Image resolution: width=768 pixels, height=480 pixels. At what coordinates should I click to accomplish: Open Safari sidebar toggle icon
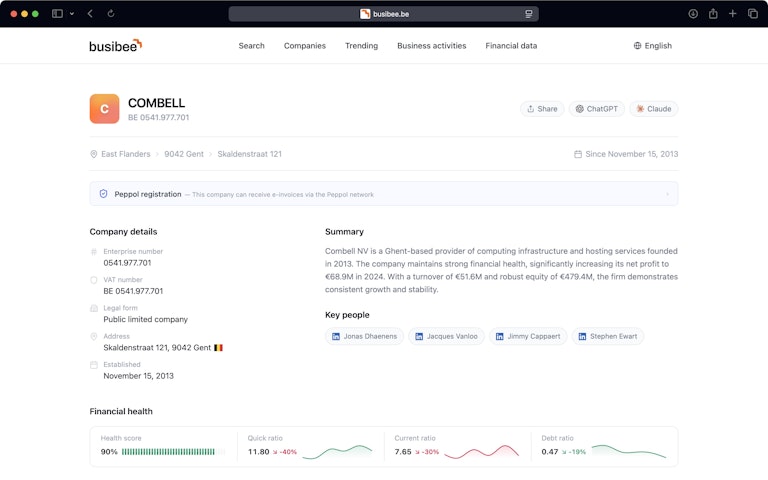(x=57, y=14)
